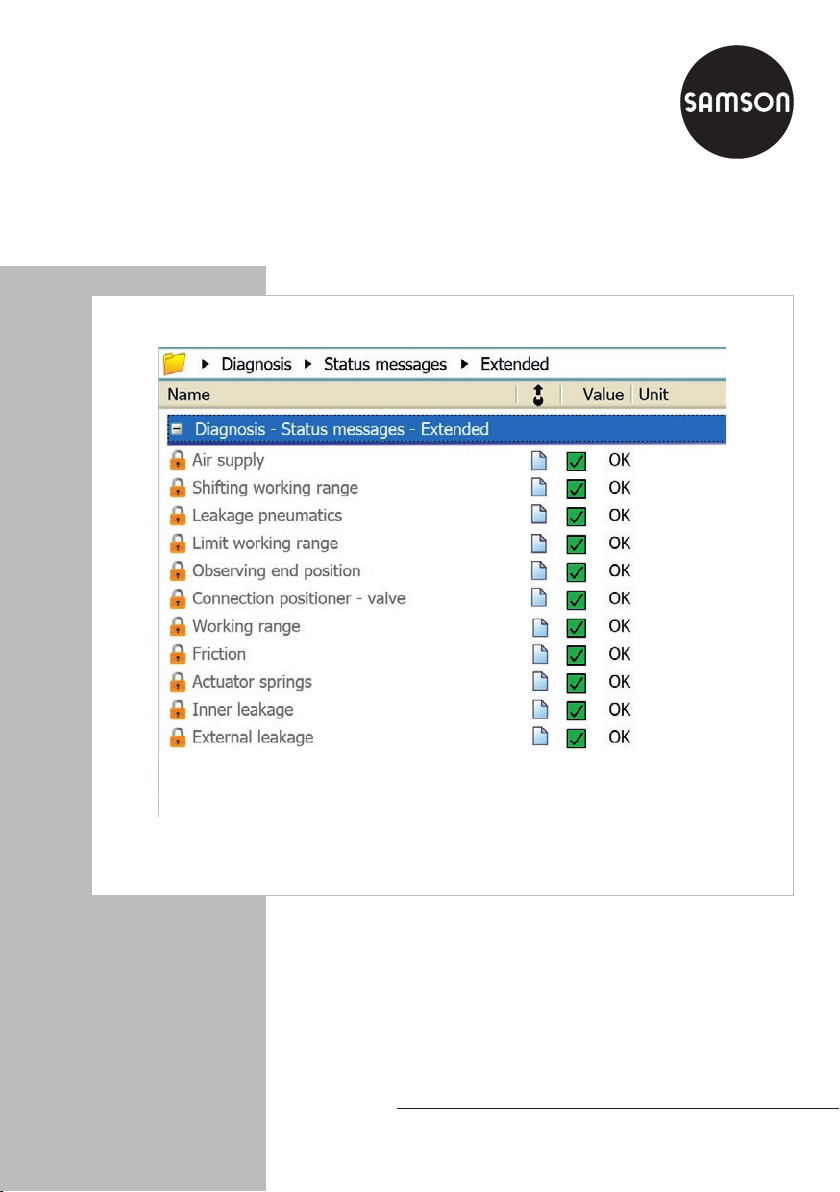Screen dimensions: 840x1192
Task: Select the Inner leakage label
Action: tap(242, 710)
